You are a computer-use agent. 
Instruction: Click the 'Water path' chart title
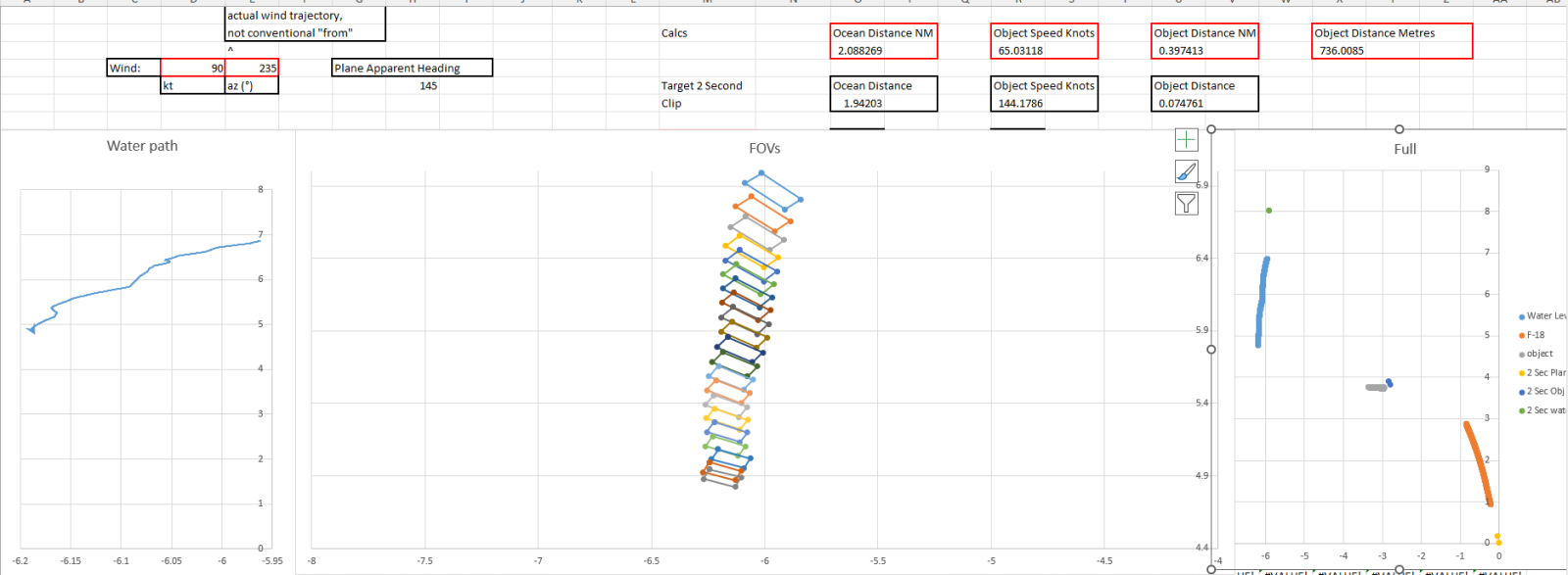pos(142,146)
